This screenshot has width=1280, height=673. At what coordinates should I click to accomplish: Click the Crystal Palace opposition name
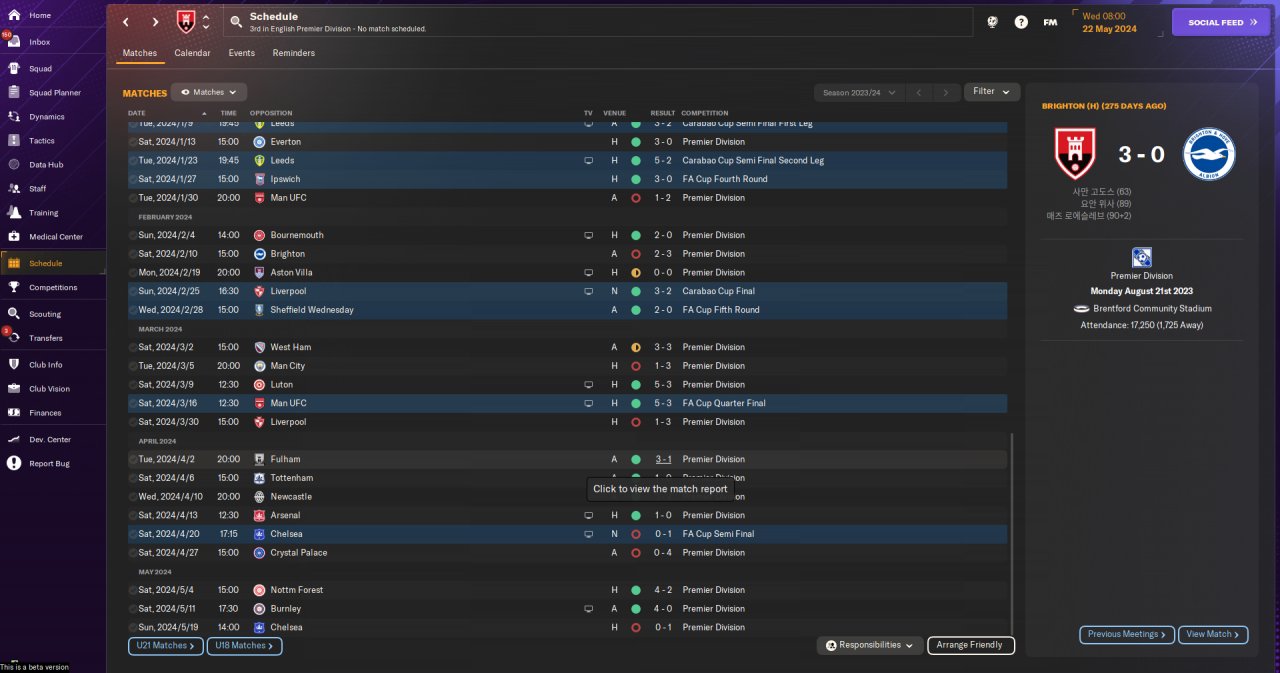coord(298,553)
